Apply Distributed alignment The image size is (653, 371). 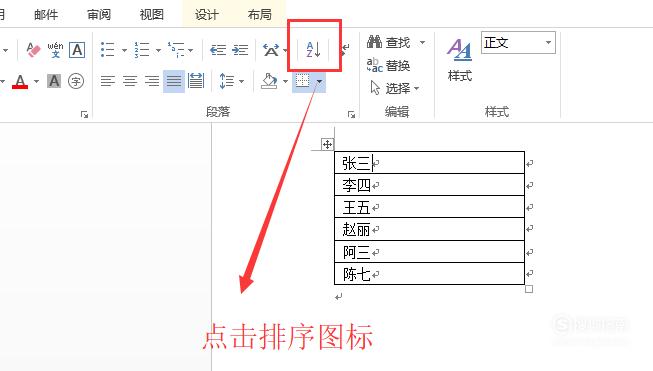[x=196, y=80]
